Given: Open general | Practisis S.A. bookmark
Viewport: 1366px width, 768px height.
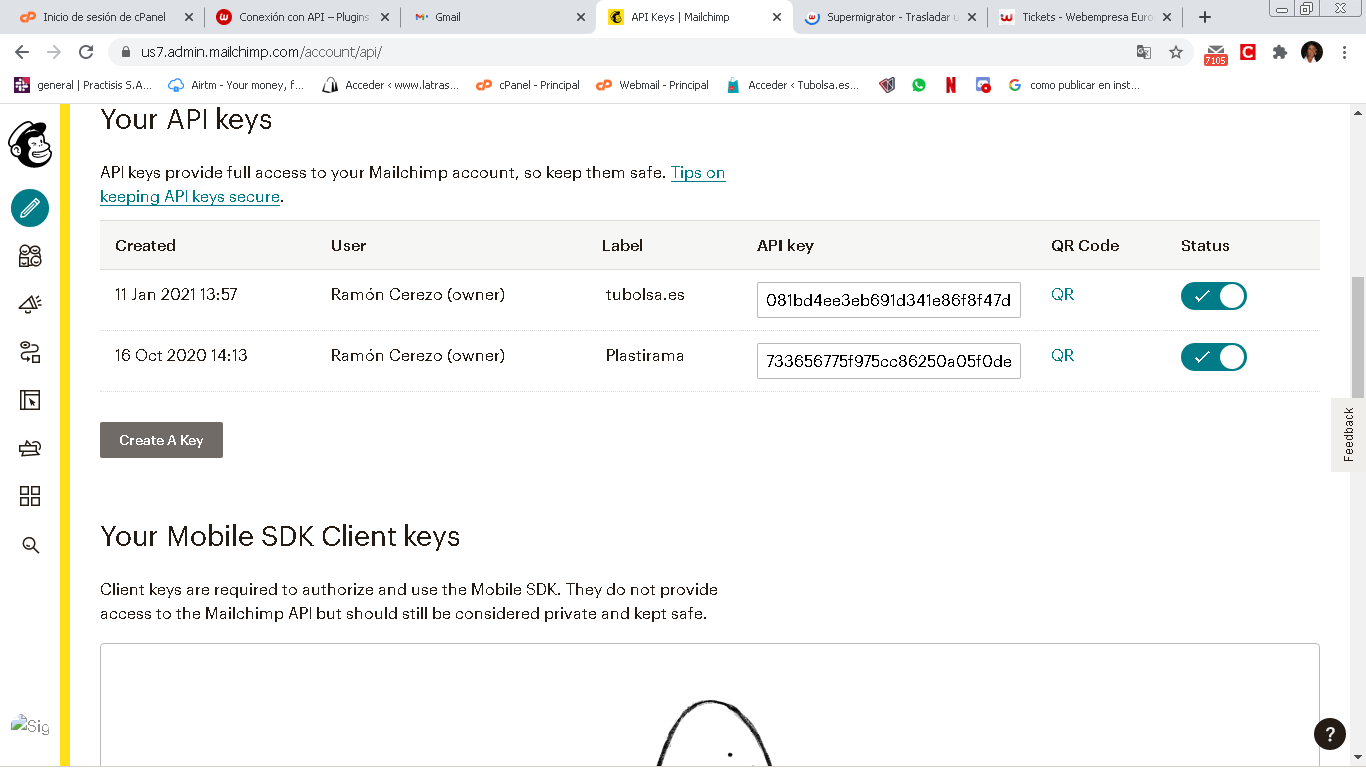Looking at the screenshot, I should click(x=84, y=85).
